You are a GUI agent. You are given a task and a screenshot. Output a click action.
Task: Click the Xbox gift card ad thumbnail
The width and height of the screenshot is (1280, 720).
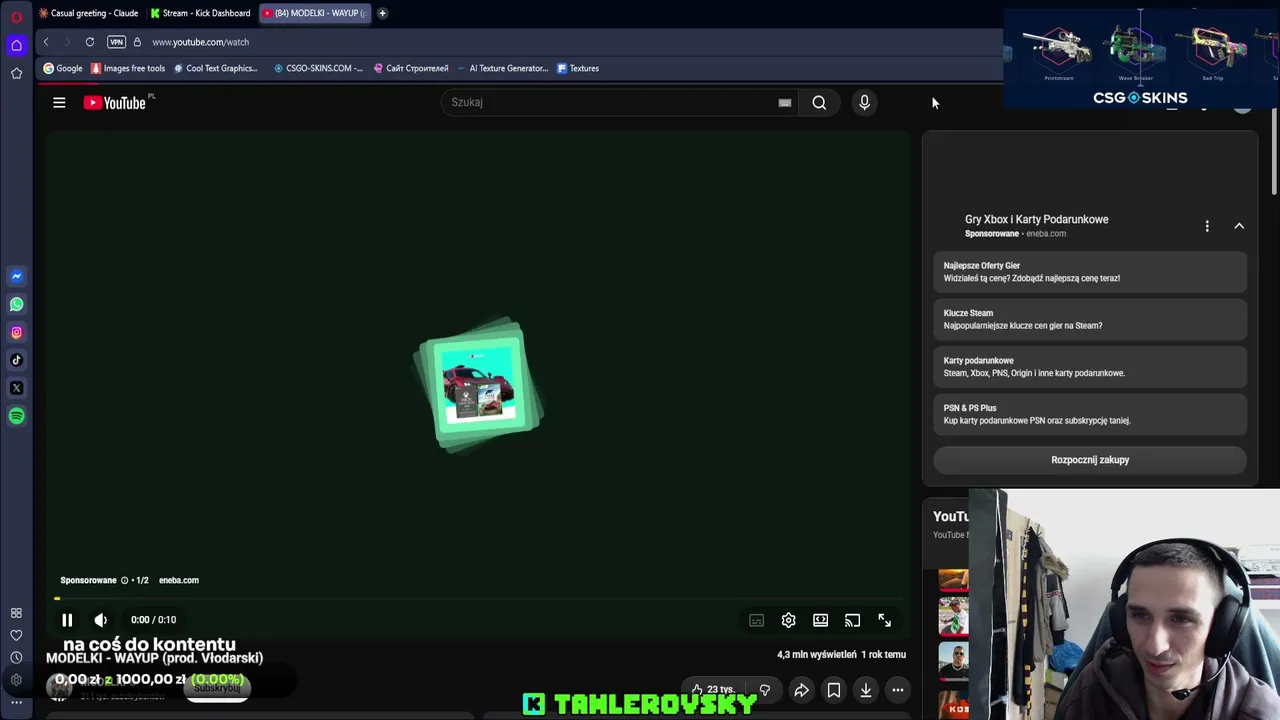[x=480, y=386]
